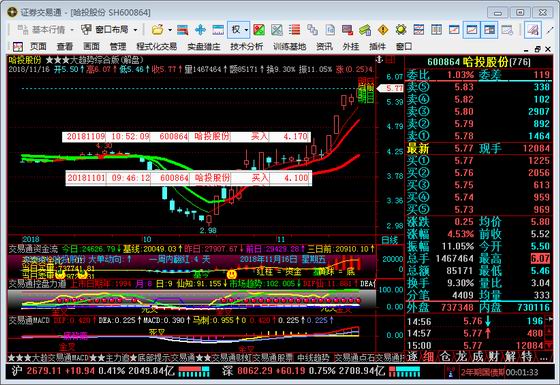Toggle the highlighted single-chart window layout button
The image size is (560, 385).
click(472, 30)
